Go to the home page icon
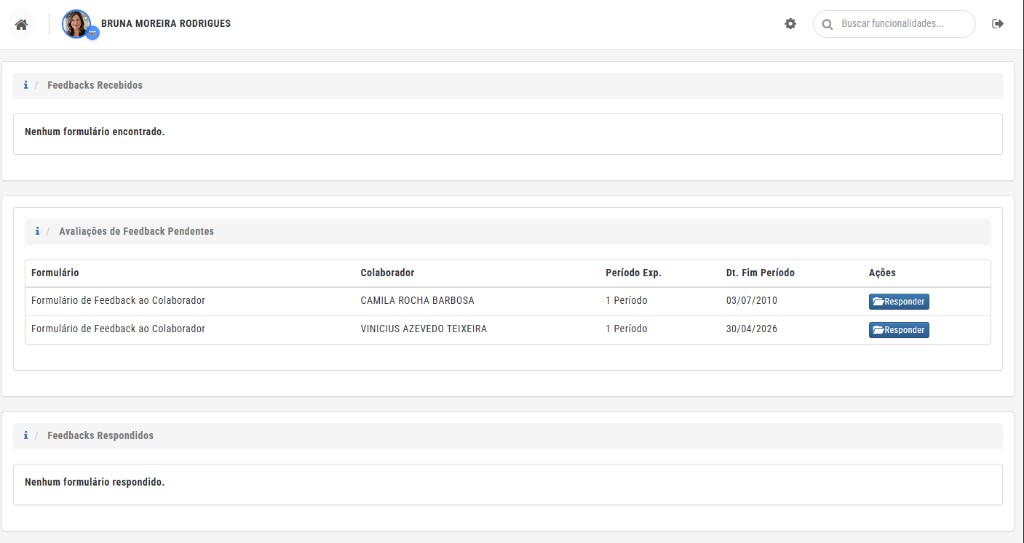This screenshot has width=1024, height=543. (x=22, y=25)
